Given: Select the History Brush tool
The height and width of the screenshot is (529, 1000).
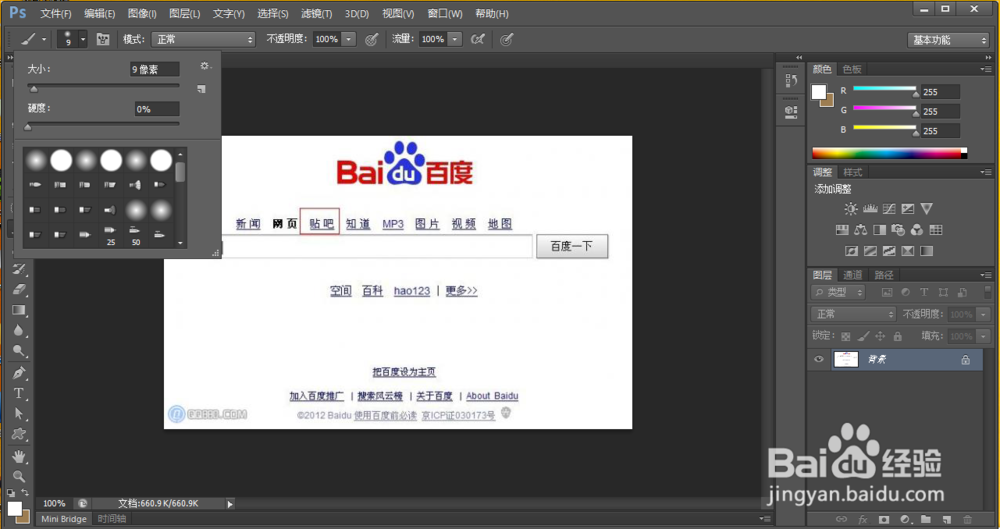Looking at the screenshot, I should [x=19, y=269].
